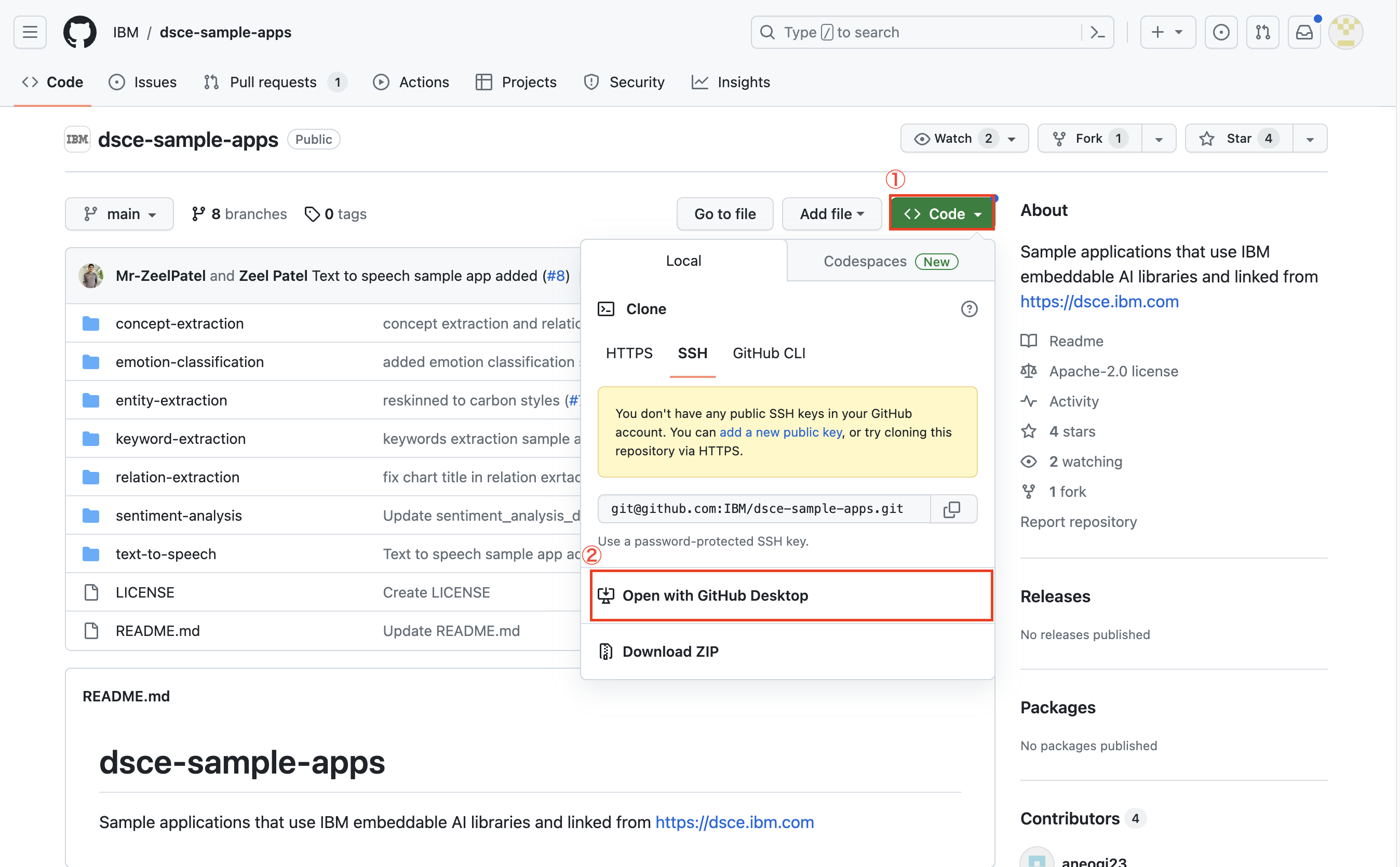
Task: Open the Star lists dropdown arrow
Action: (x=1309, y=139)
